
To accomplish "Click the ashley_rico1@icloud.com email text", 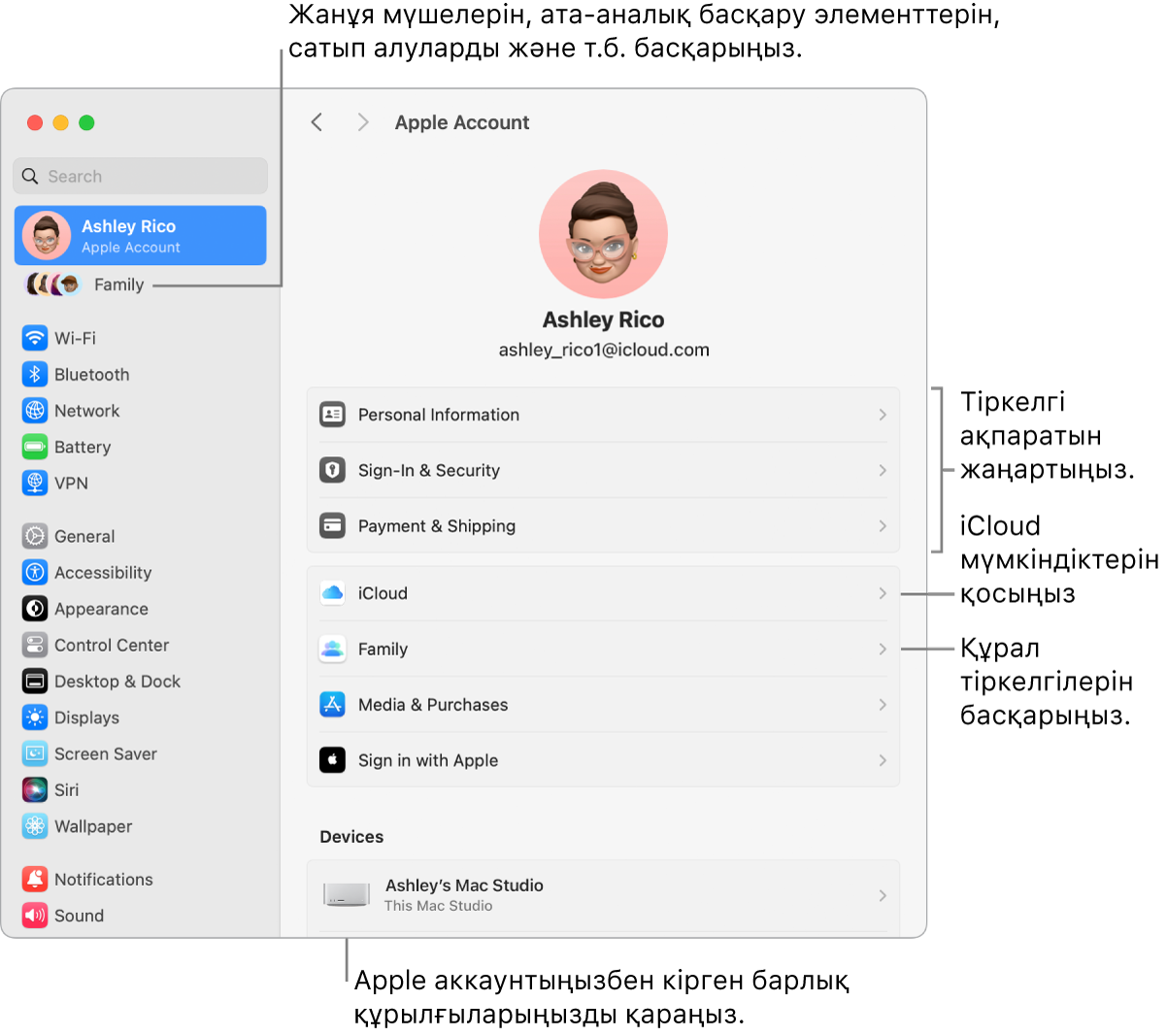I will (x=604, y=350).
